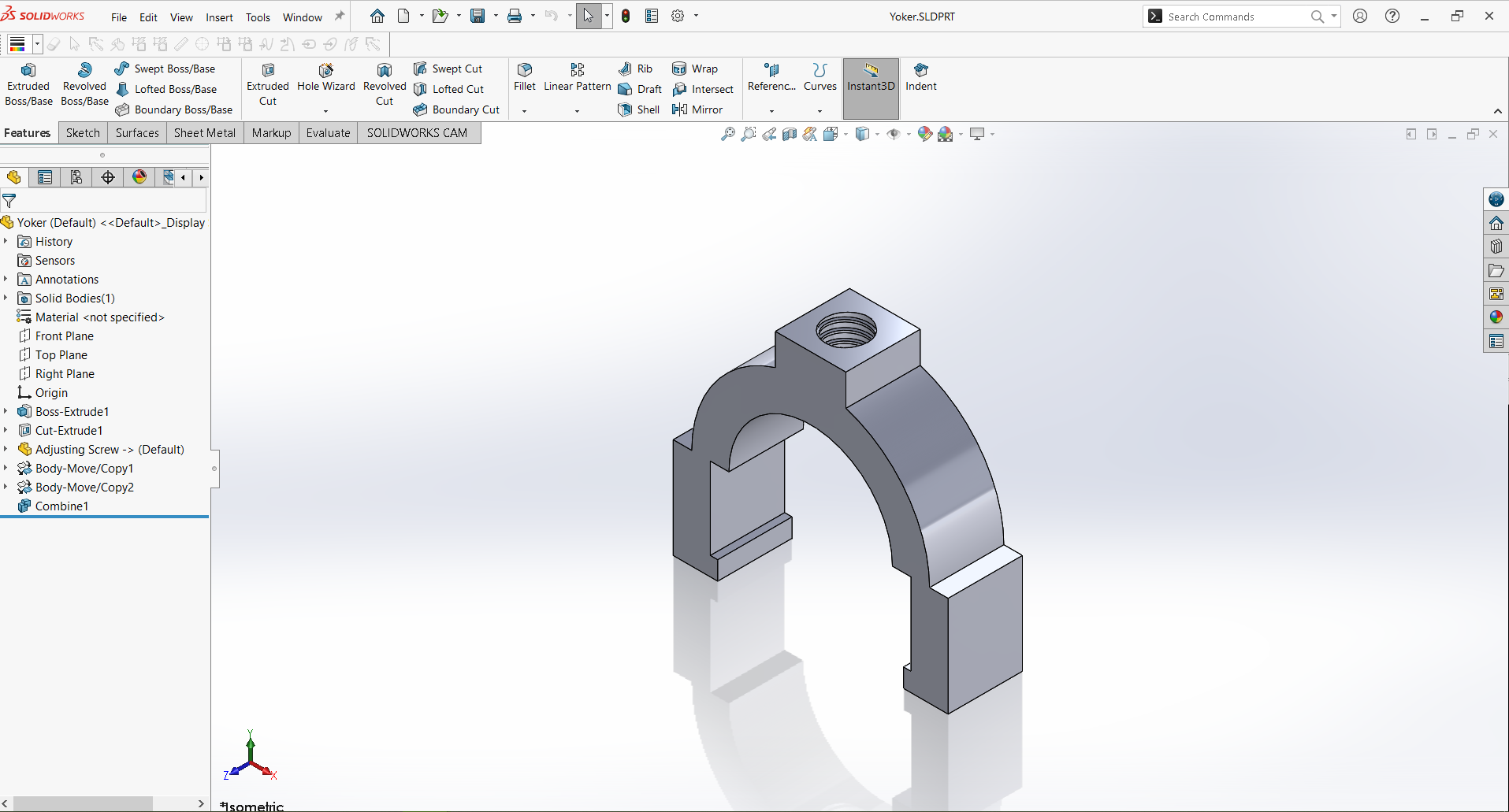Click the Zoom to Fit icon

click(728, 134)
